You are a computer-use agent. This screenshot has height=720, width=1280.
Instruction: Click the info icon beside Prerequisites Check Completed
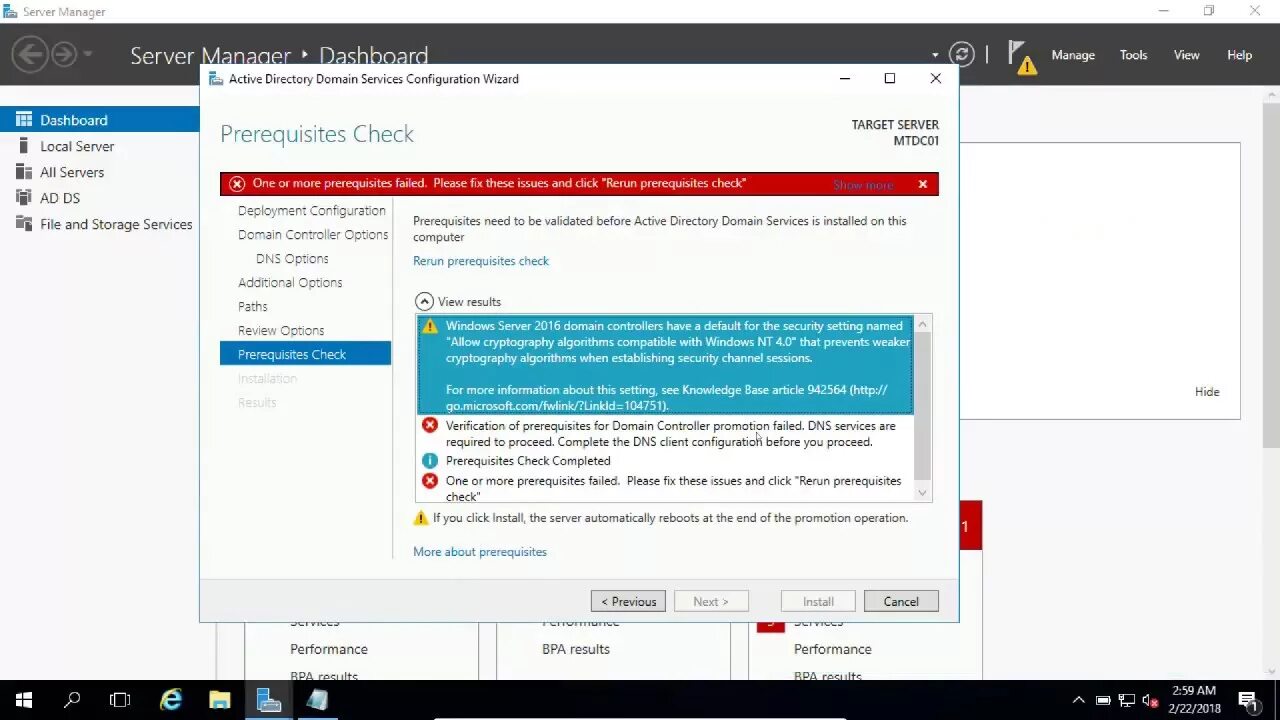tap(430, 461)
